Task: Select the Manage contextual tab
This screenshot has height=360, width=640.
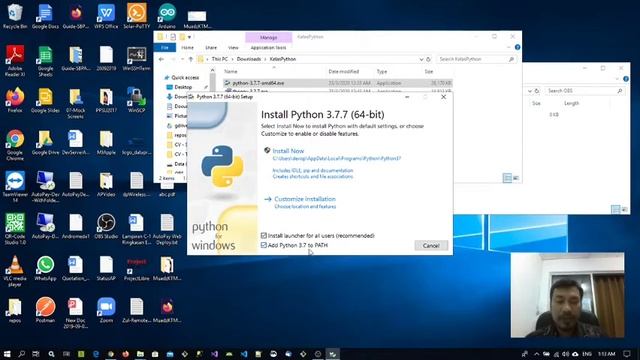Action: pyautogui.click(x=268, y=37)
